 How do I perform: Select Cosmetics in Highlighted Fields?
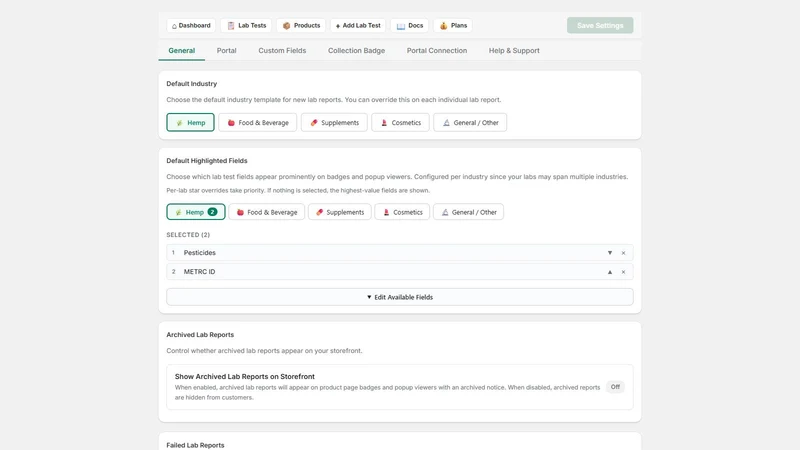[x=402, y=212]
